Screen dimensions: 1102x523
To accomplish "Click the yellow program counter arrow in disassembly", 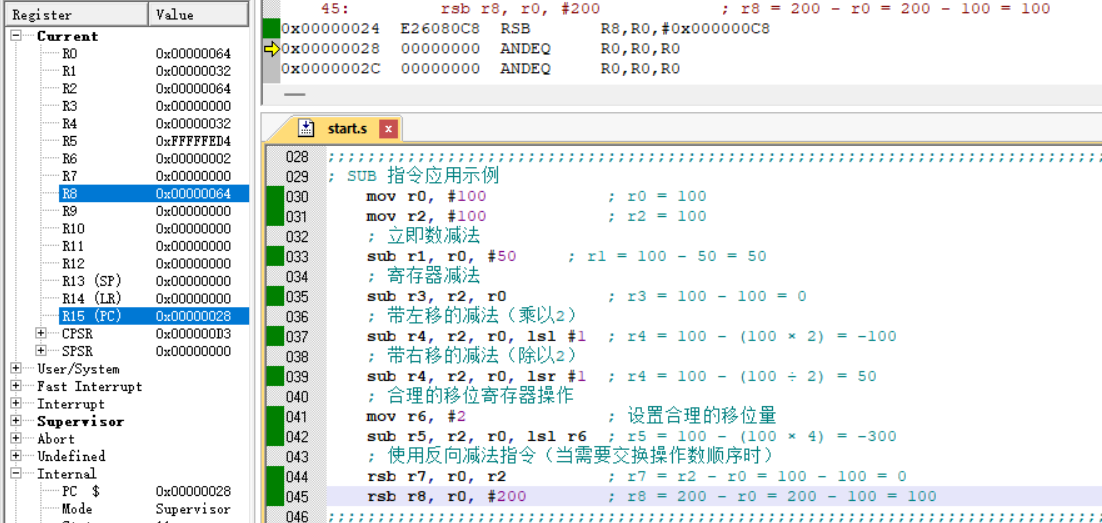I will [x=271, y=49].
